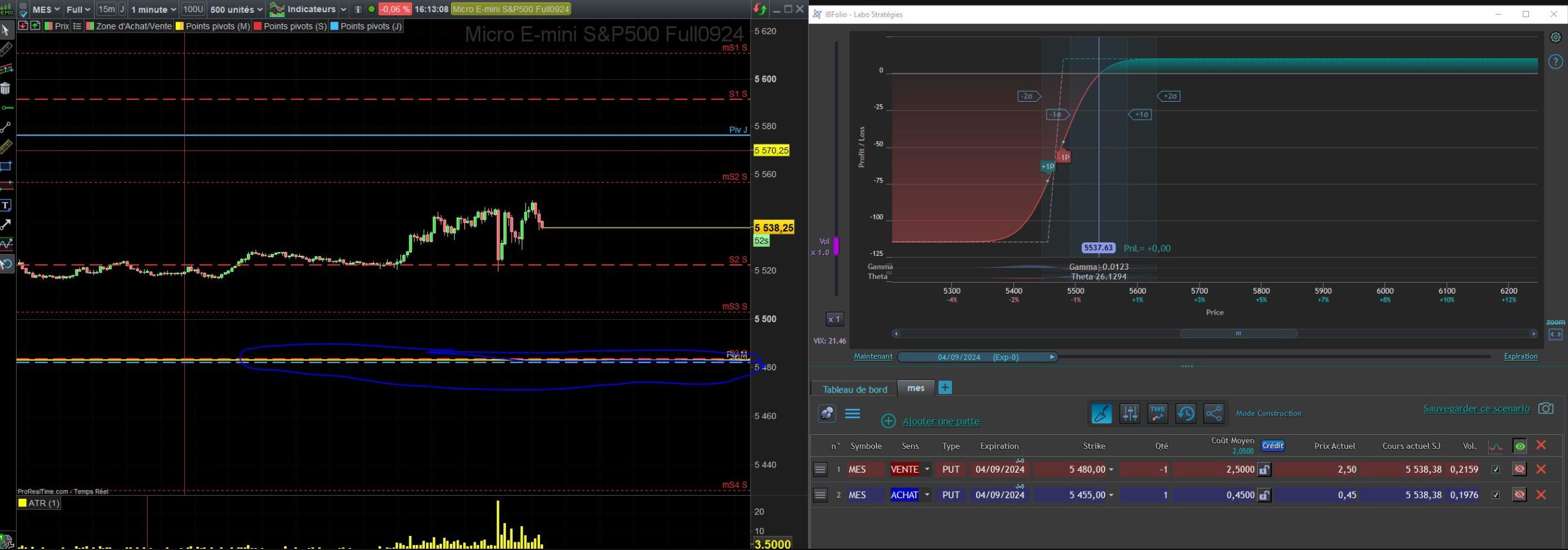Screen dimensions: 1568x550
Task: Select the trowel Mode Construction icon
Action: pos(1101,414)
